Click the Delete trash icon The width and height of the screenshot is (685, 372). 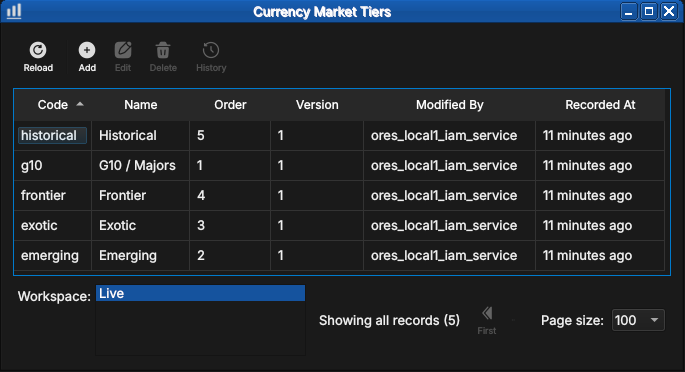coord(163,50)
